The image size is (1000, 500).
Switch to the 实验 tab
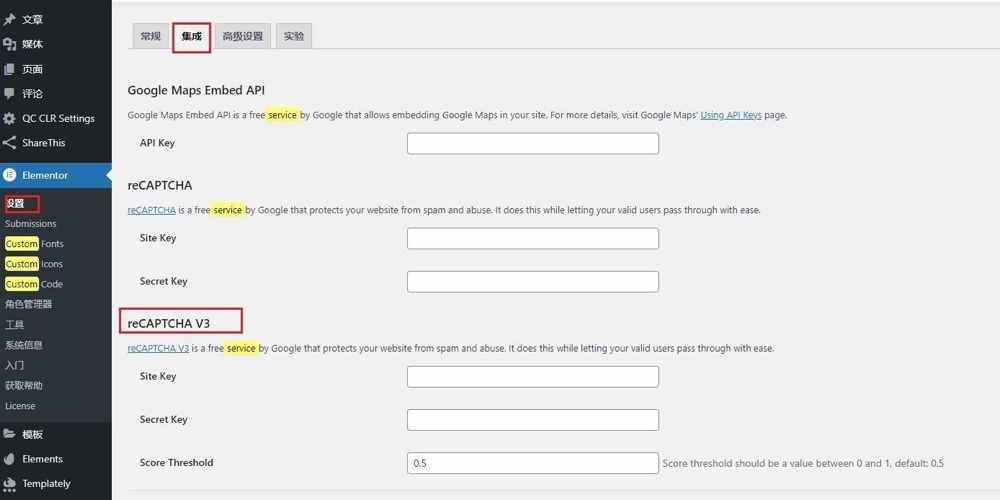pyautogui.click(x=293, y=36)
